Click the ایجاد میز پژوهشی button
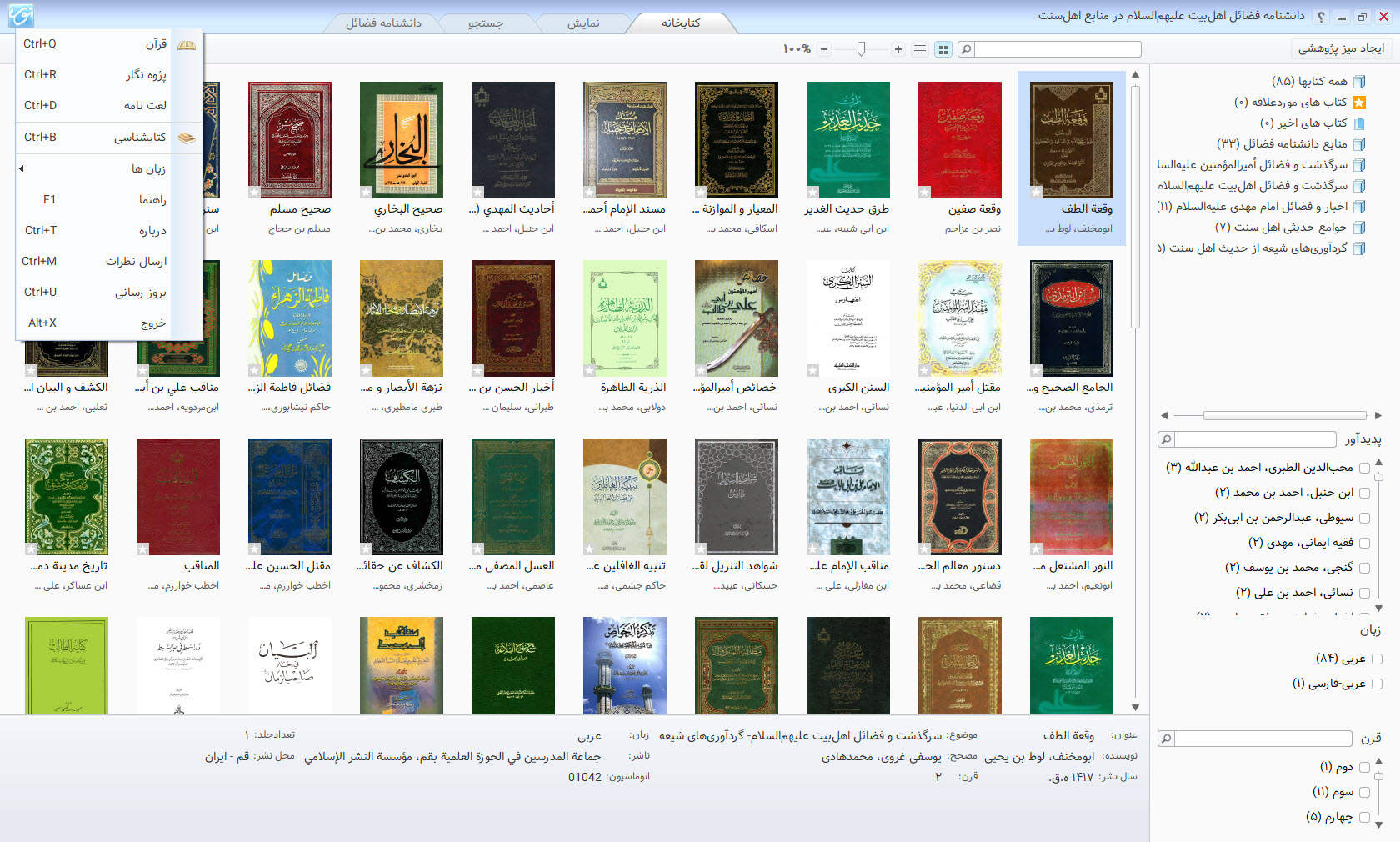The height and width of the screenshot is (842, 1400). click(1341, 48)
